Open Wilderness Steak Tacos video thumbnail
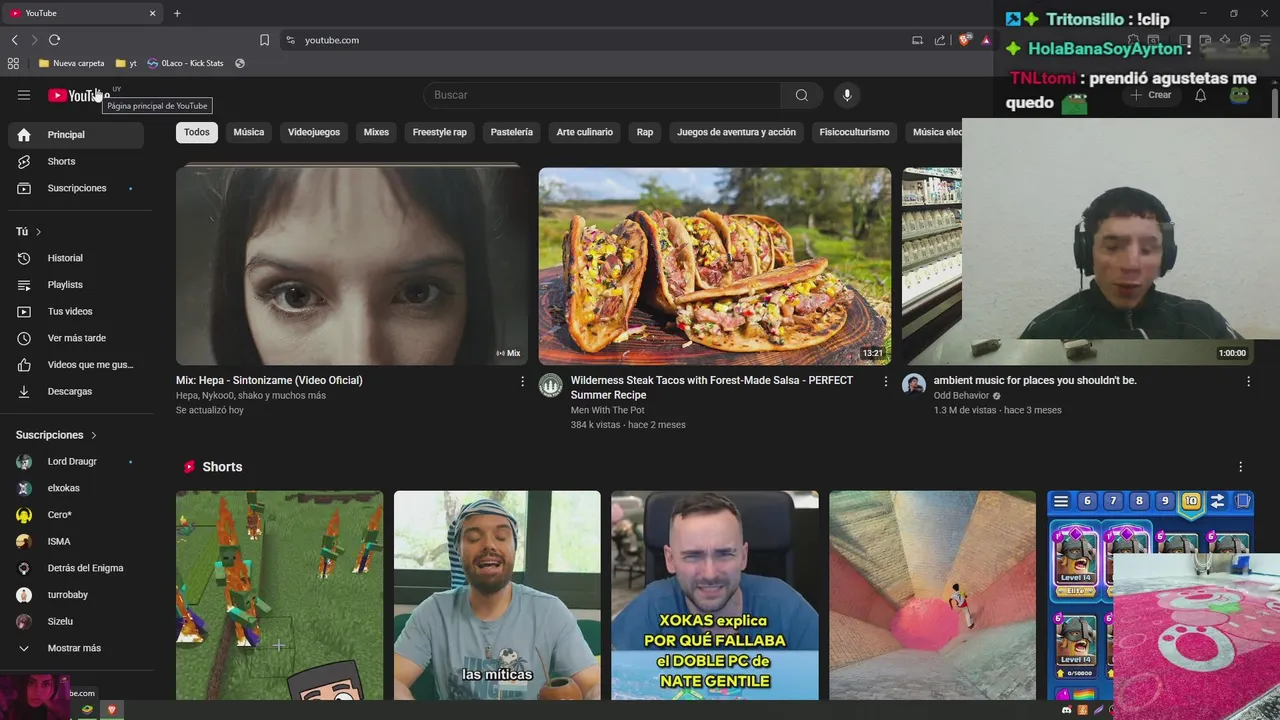Image resolution: width=1280 pixels, height=720 pixels. coord(715,265)
